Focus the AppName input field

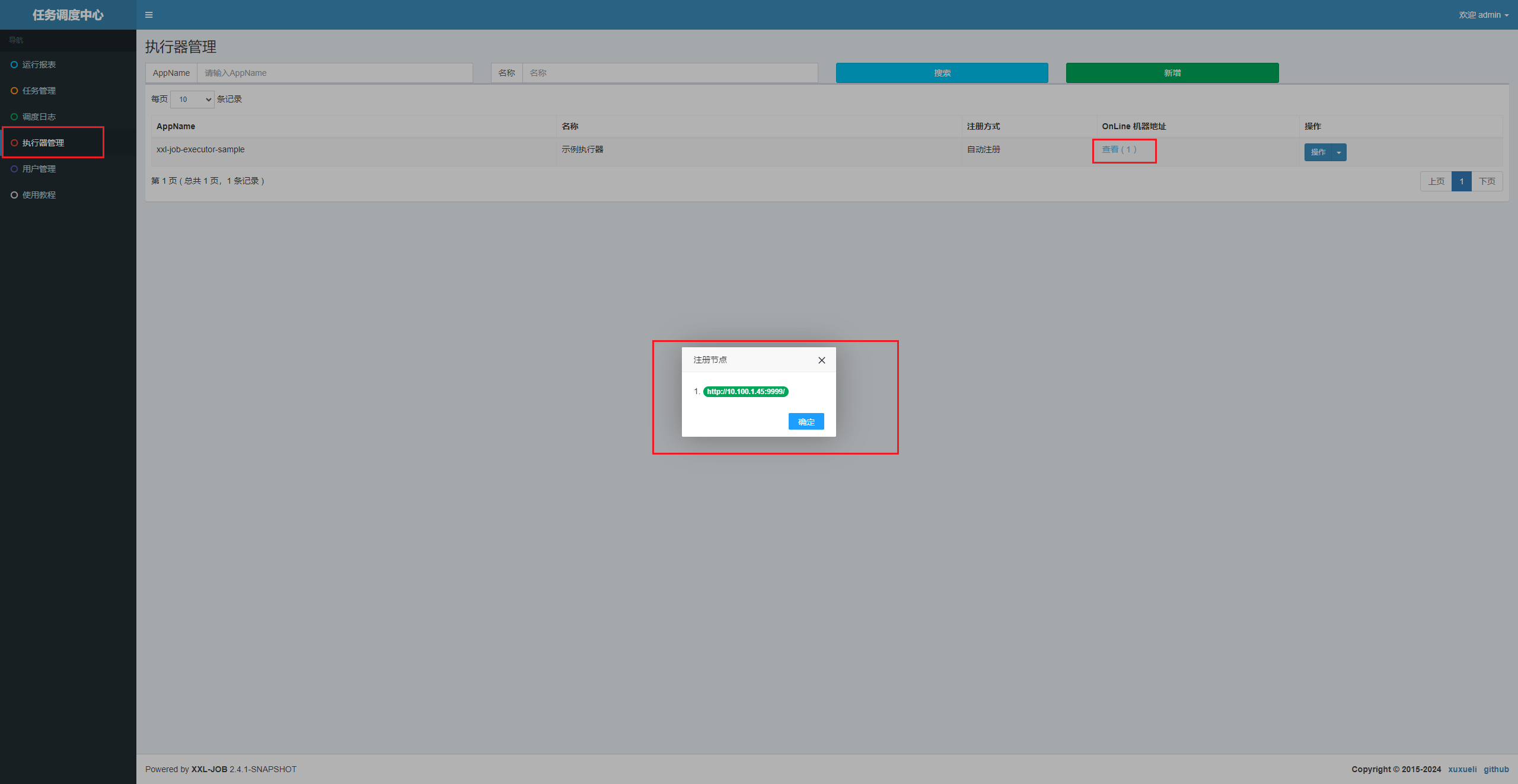click(335, 73)
